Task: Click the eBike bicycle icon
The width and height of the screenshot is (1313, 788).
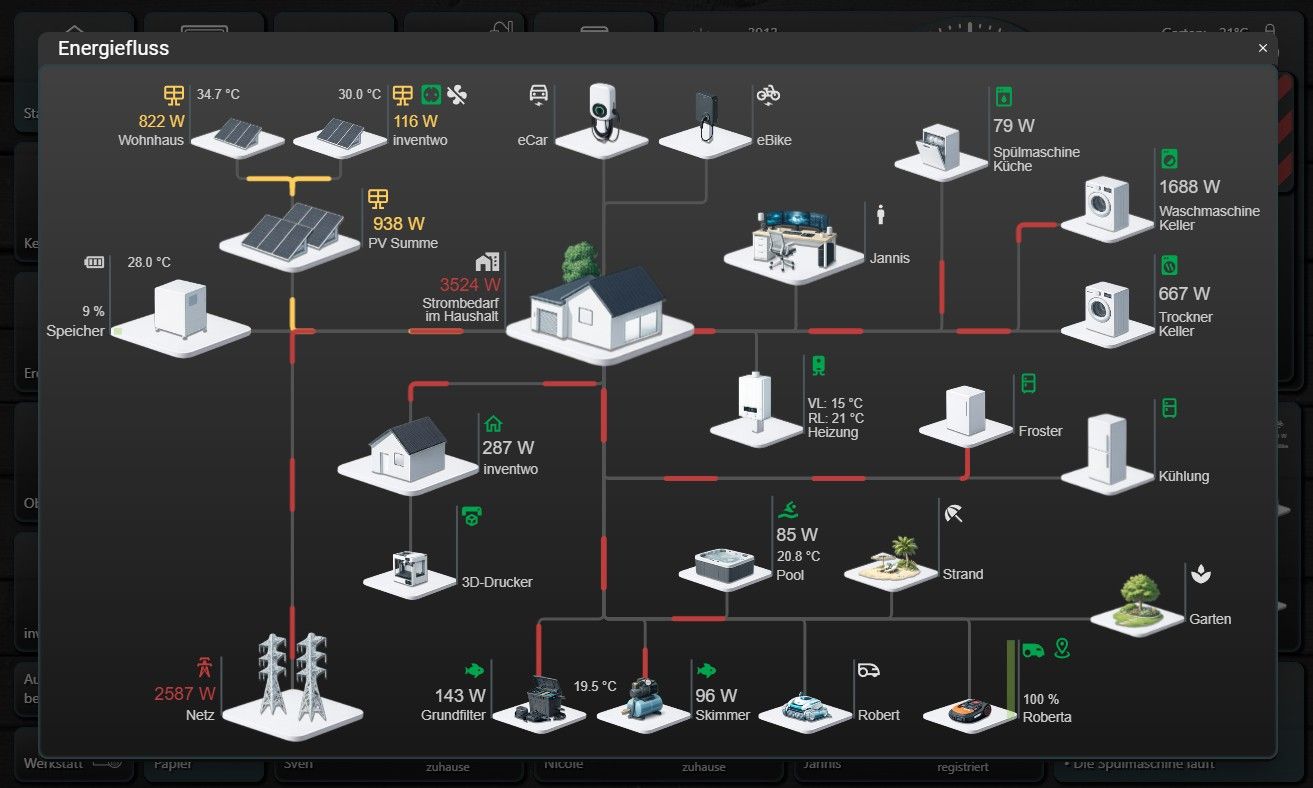Action: point(768,94)
